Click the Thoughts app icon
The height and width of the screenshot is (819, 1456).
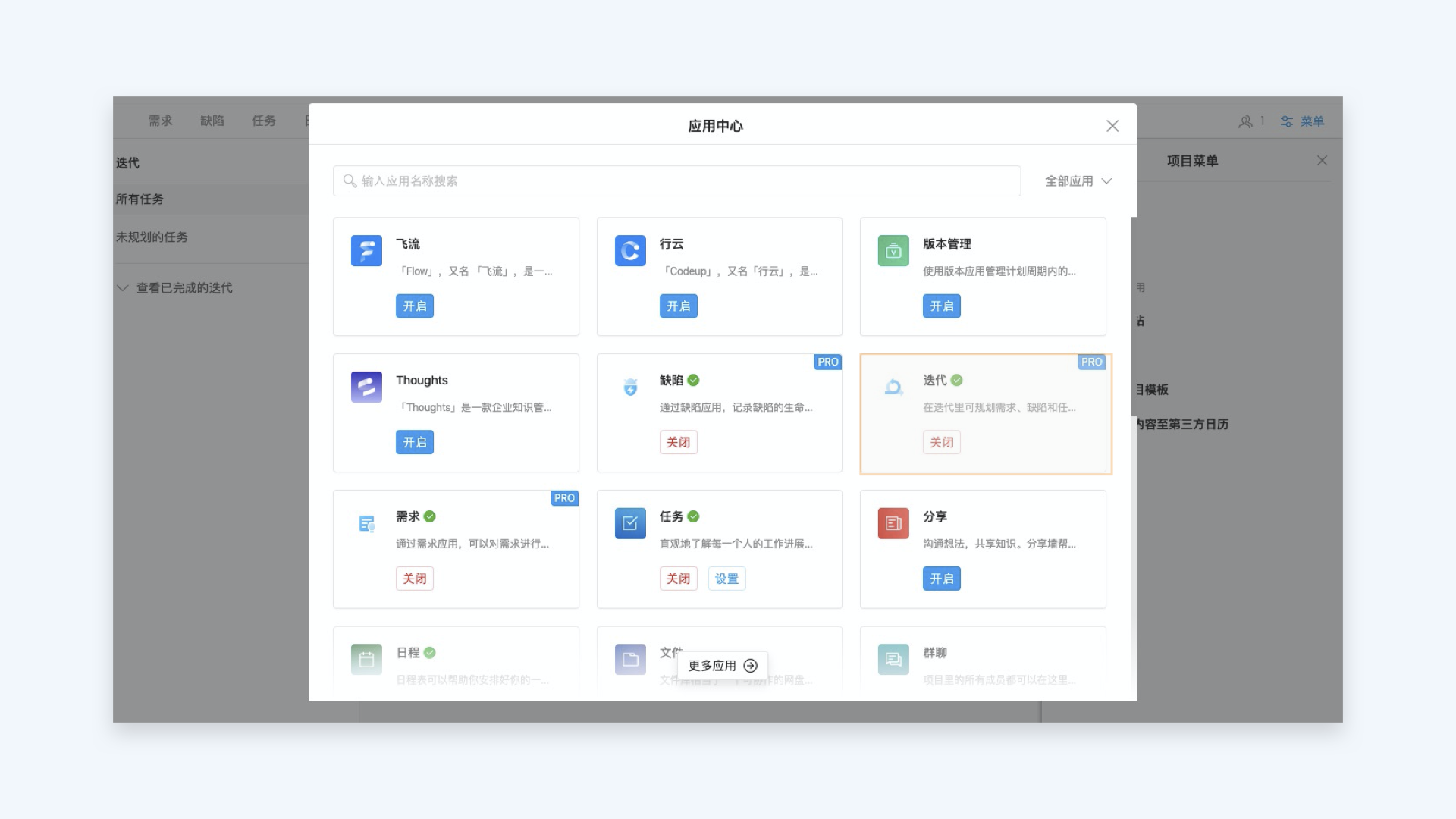pos(366,387)
